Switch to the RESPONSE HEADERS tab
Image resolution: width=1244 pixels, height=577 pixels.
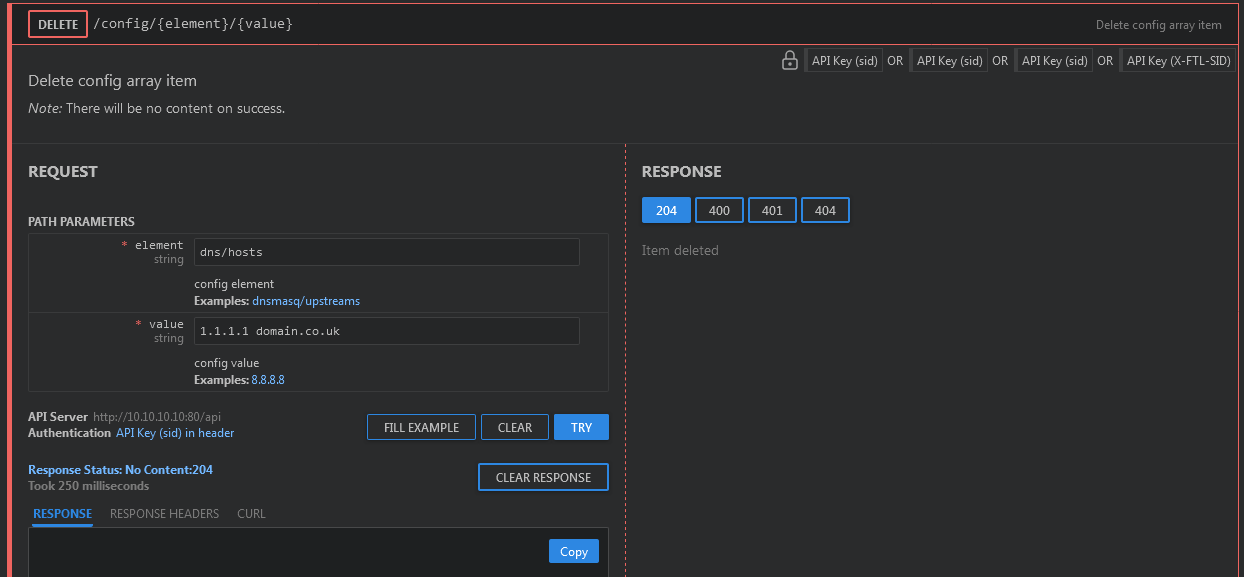point(164,514)
